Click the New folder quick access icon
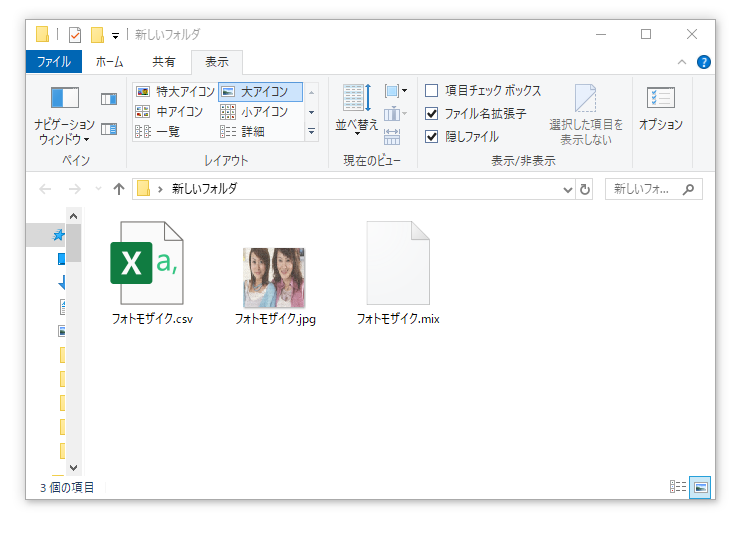This screenshot has height=535, width=740. pyautogui.click(x=98, y=34)
